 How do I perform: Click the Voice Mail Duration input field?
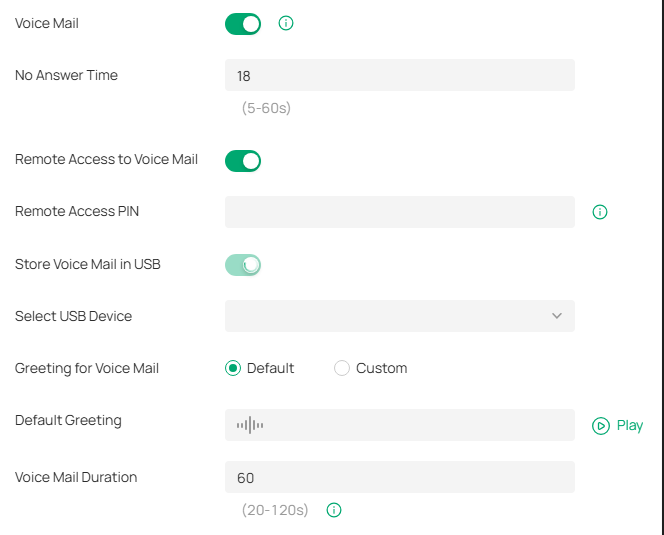tap(399, 477)
